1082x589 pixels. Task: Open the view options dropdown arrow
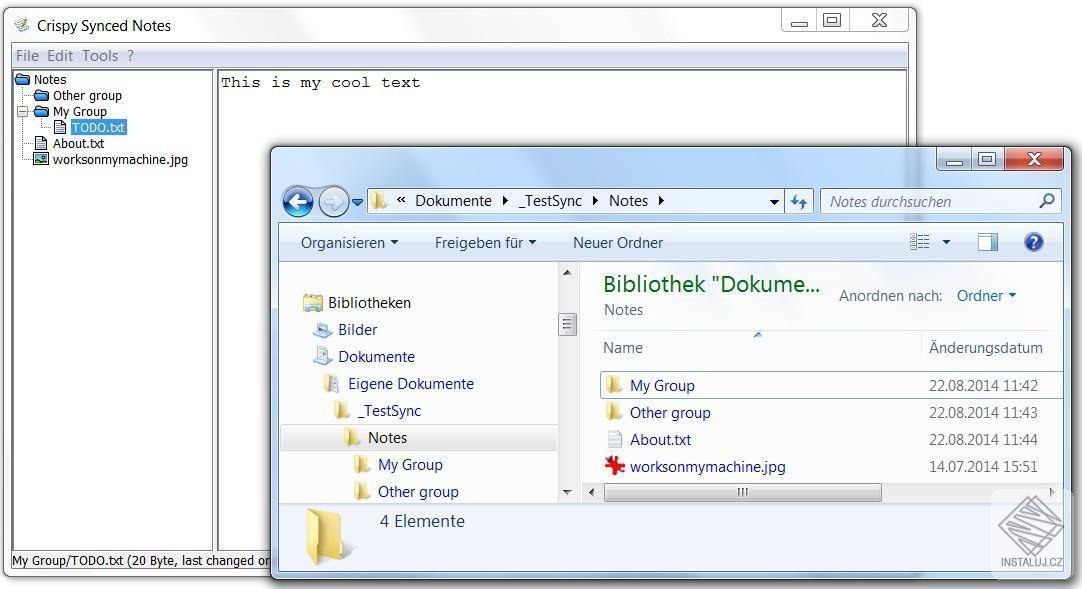[x=946, y=242]
